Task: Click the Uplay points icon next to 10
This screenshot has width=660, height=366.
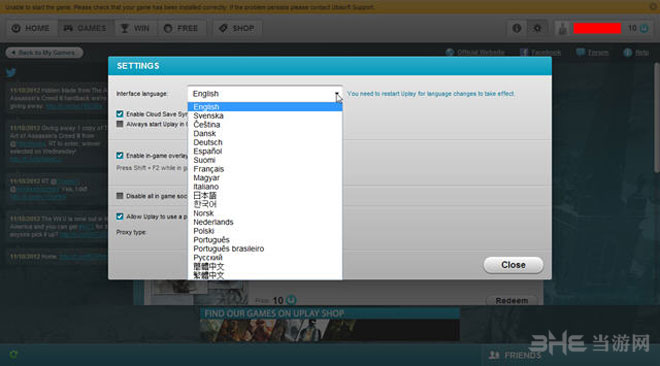Action: [644, 28]
